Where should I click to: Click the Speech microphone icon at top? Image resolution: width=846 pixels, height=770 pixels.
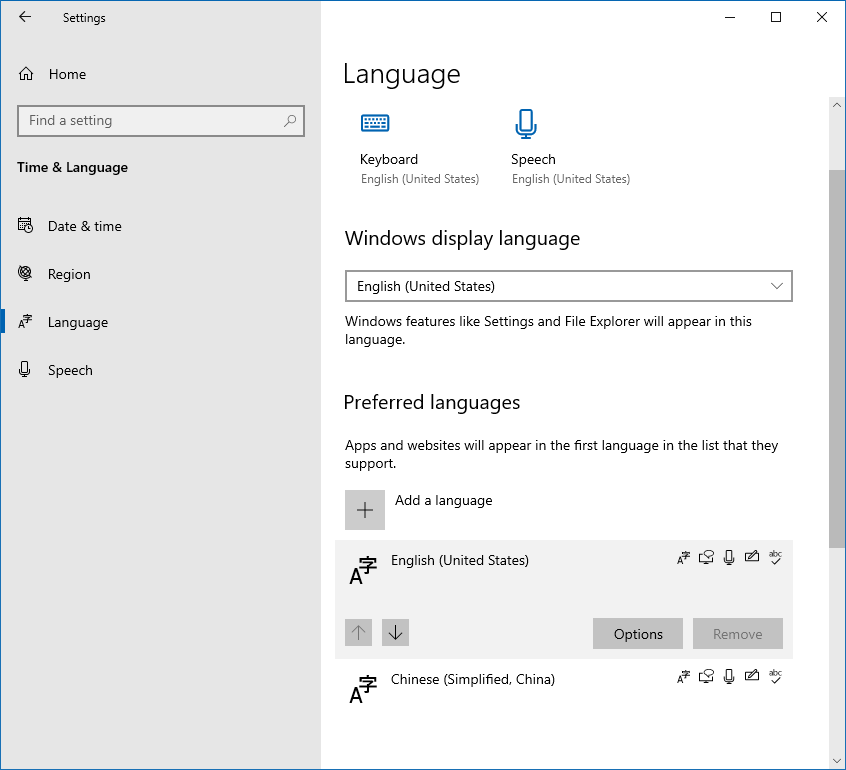(526, 123)
